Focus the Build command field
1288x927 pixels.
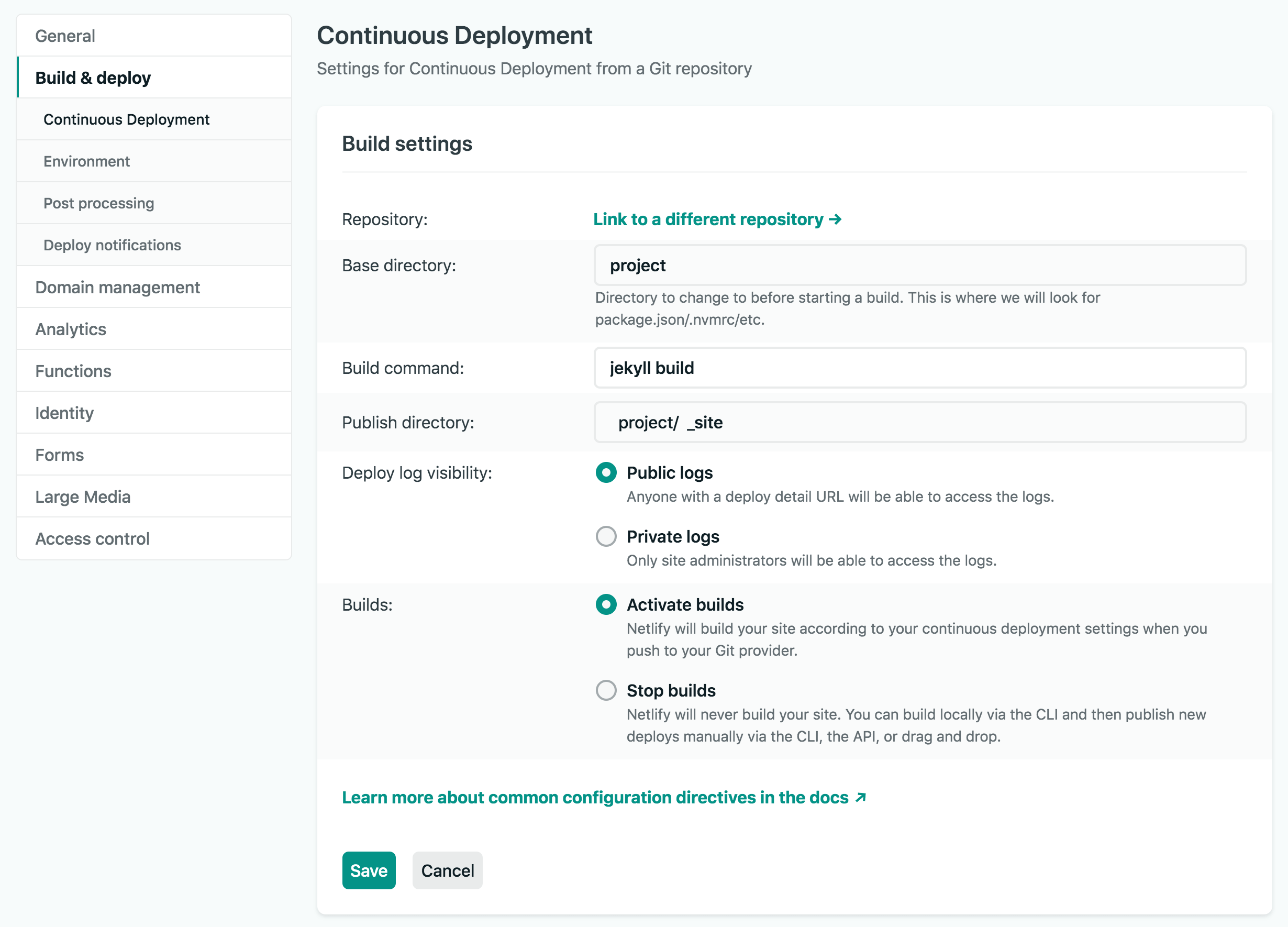click(919, 368)
